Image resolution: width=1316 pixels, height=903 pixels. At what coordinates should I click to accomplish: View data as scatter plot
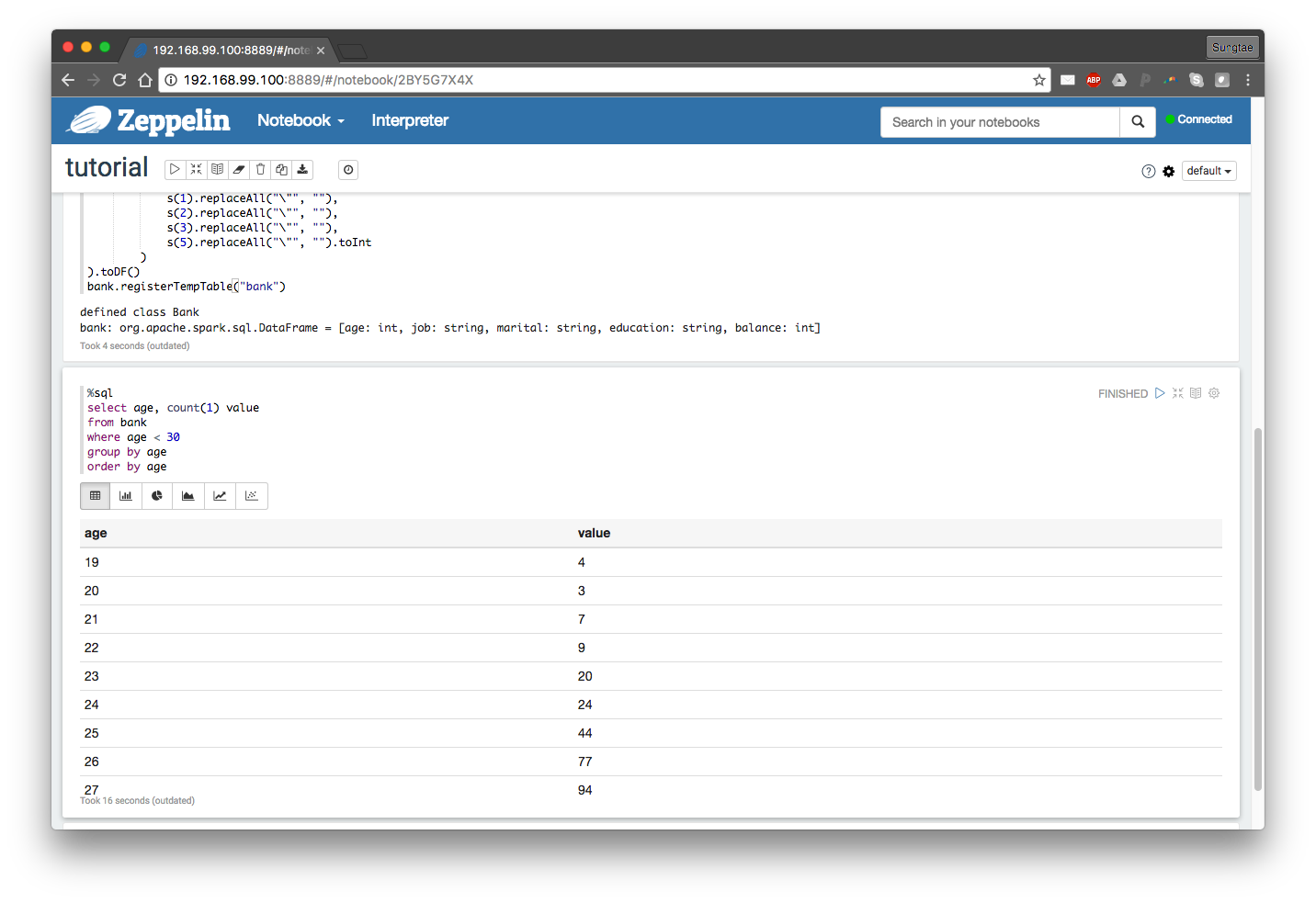(x=251, y=495)
